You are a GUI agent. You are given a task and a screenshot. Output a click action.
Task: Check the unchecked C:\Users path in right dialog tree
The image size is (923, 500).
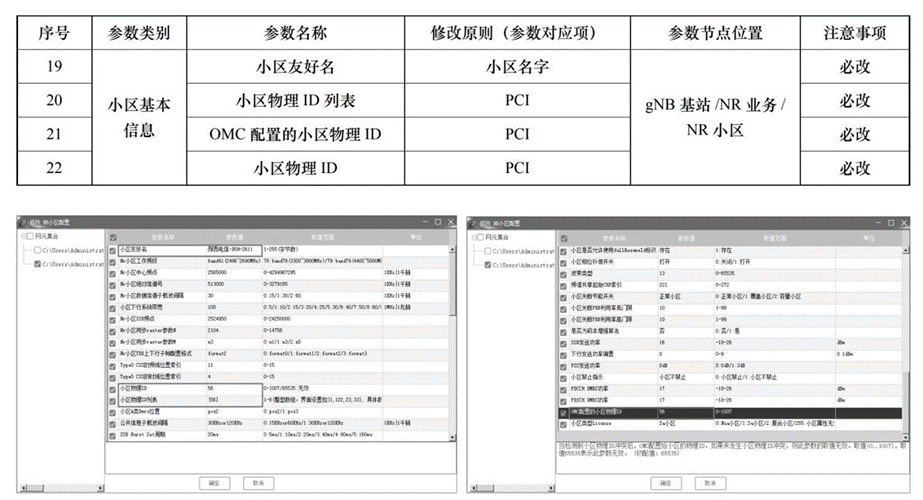click(487, 251)
